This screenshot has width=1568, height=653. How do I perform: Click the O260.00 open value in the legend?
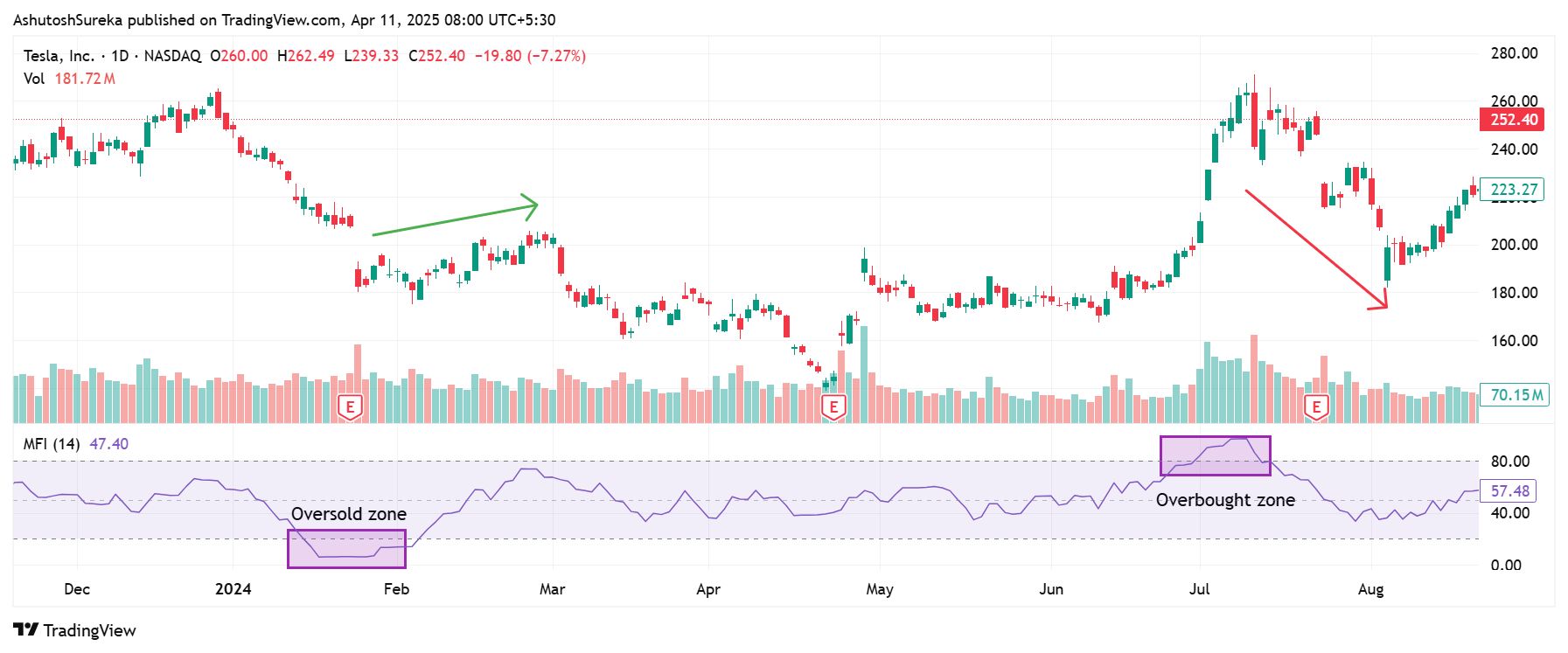tap(239, 56)
